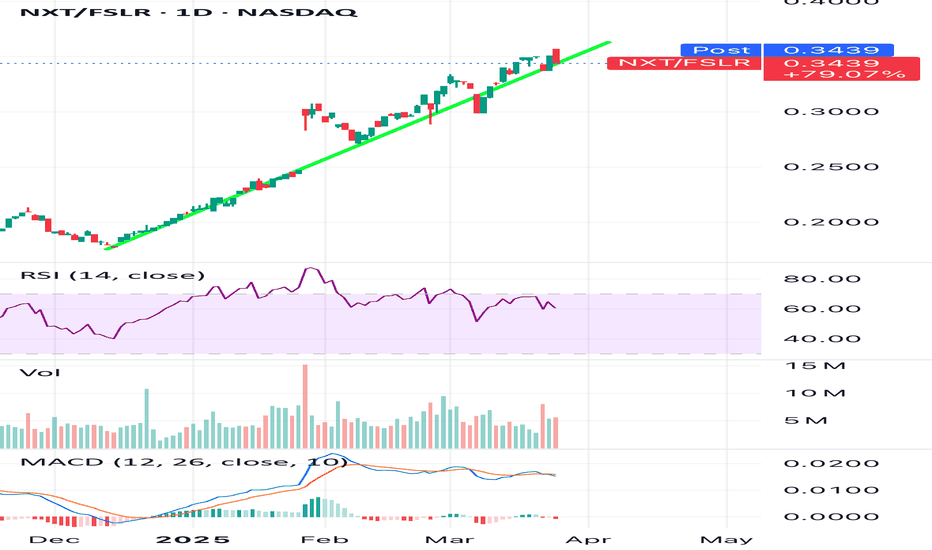Image resolution: width=932 pixels, height=550 pixels.
Task: Click the 0.0200 MACD axis value
Action: (x=831, y=464)
